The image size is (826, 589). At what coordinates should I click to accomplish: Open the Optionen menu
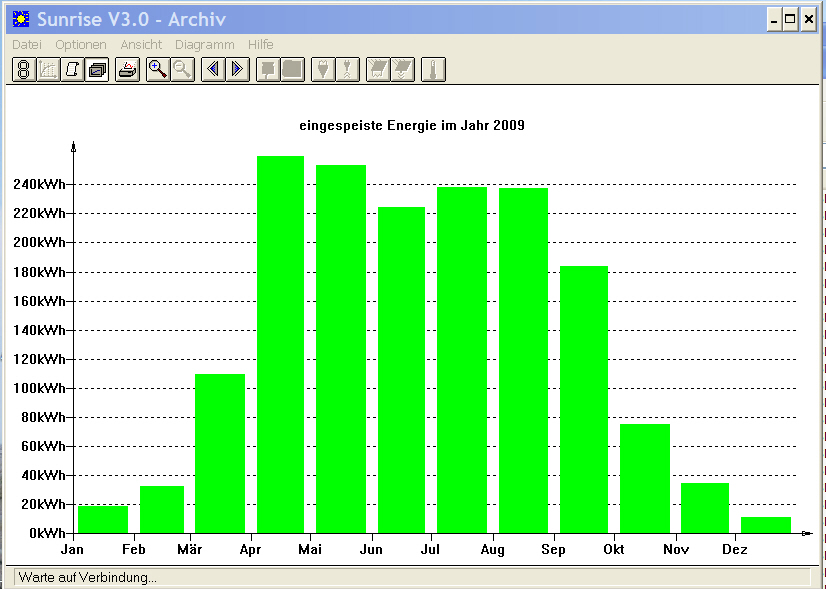81,45
